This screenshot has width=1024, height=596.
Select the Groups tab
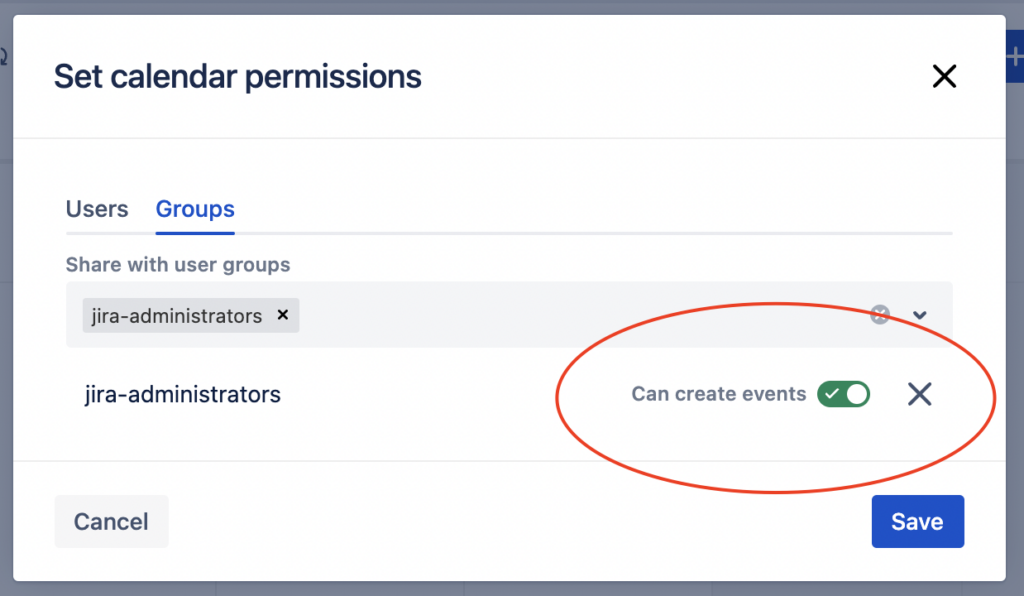click(195, 209)
